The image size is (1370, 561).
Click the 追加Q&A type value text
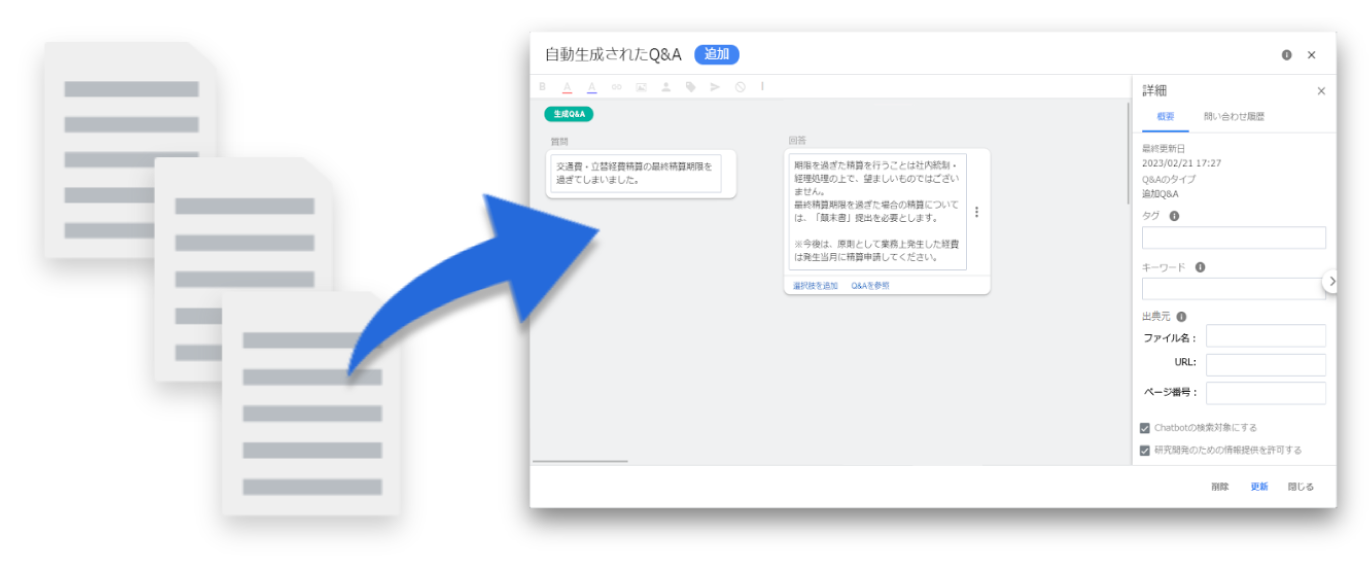pos(1160,194)
